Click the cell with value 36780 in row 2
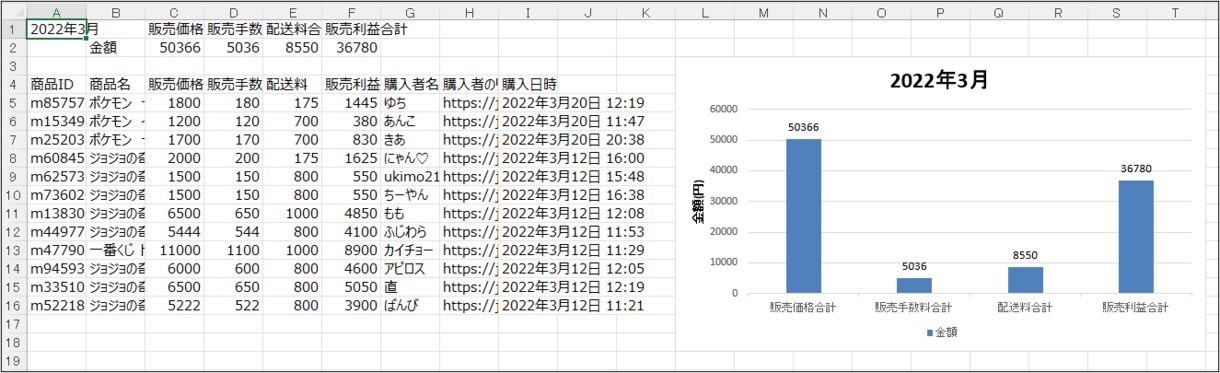The image size is (1220, 373). pos(351,47)
